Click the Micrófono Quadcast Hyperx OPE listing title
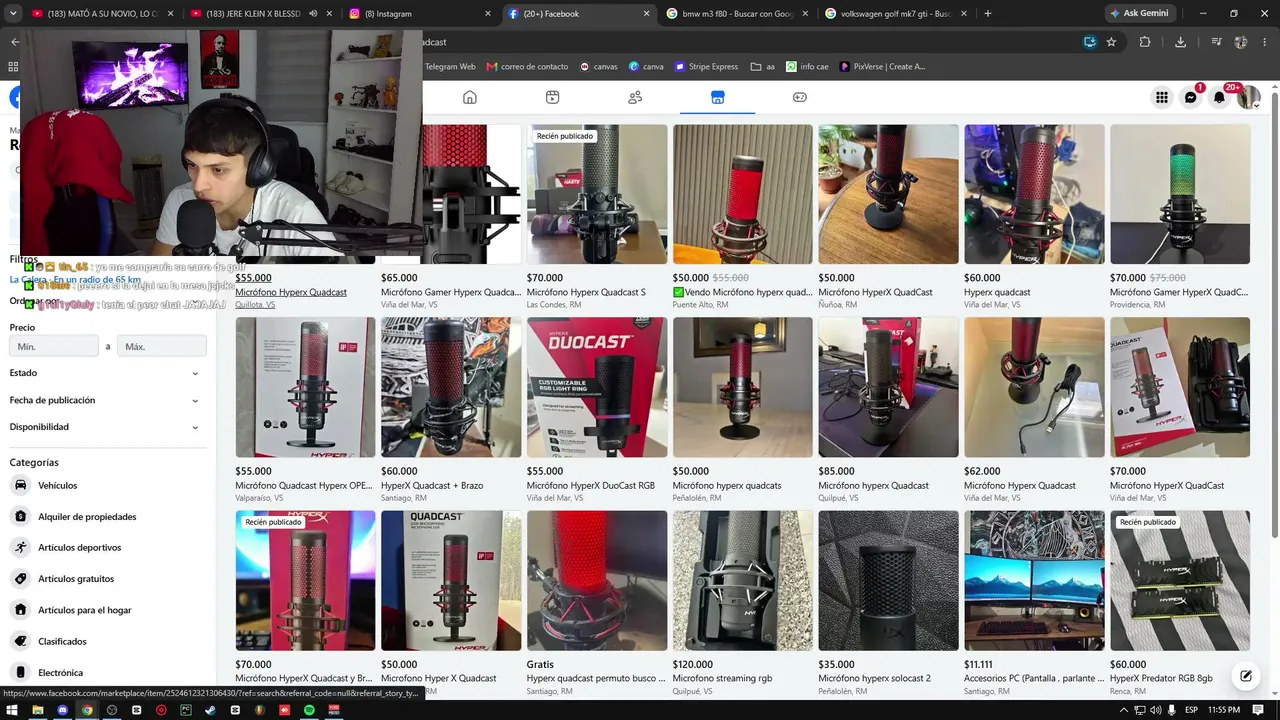1280x720 pixels. coord(304,485)
